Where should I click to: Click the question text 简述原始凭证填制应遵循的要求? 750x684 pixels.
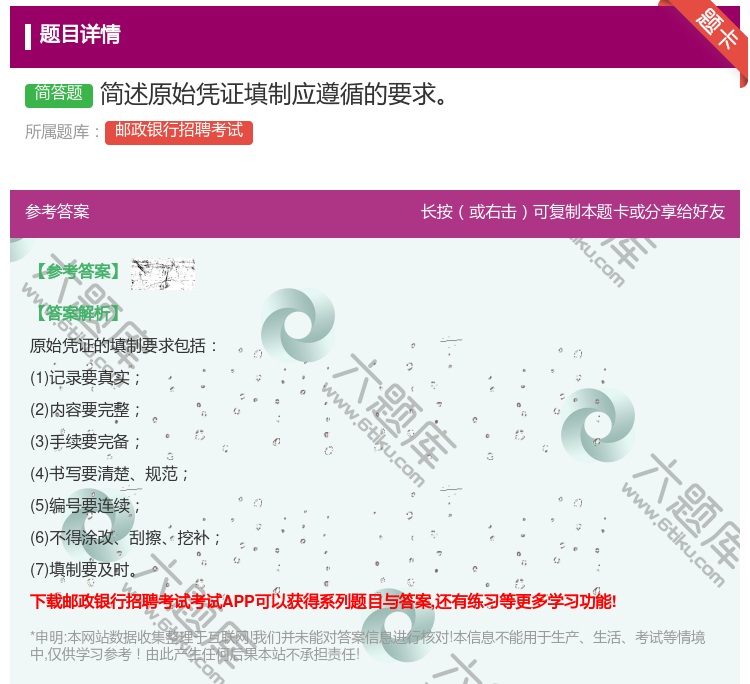(x=275, y=94)
